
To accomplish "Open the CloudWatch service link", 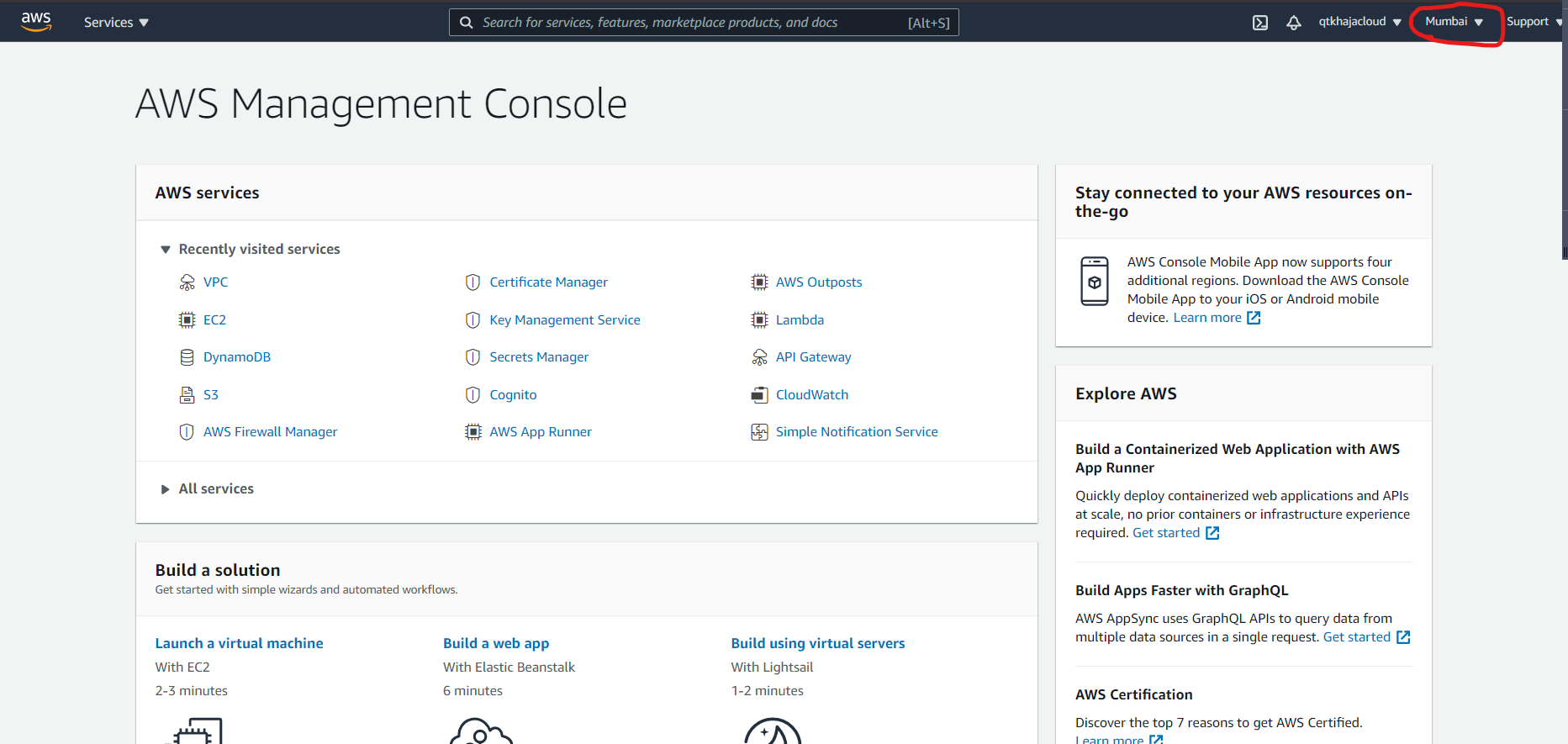I will [812, 394].
